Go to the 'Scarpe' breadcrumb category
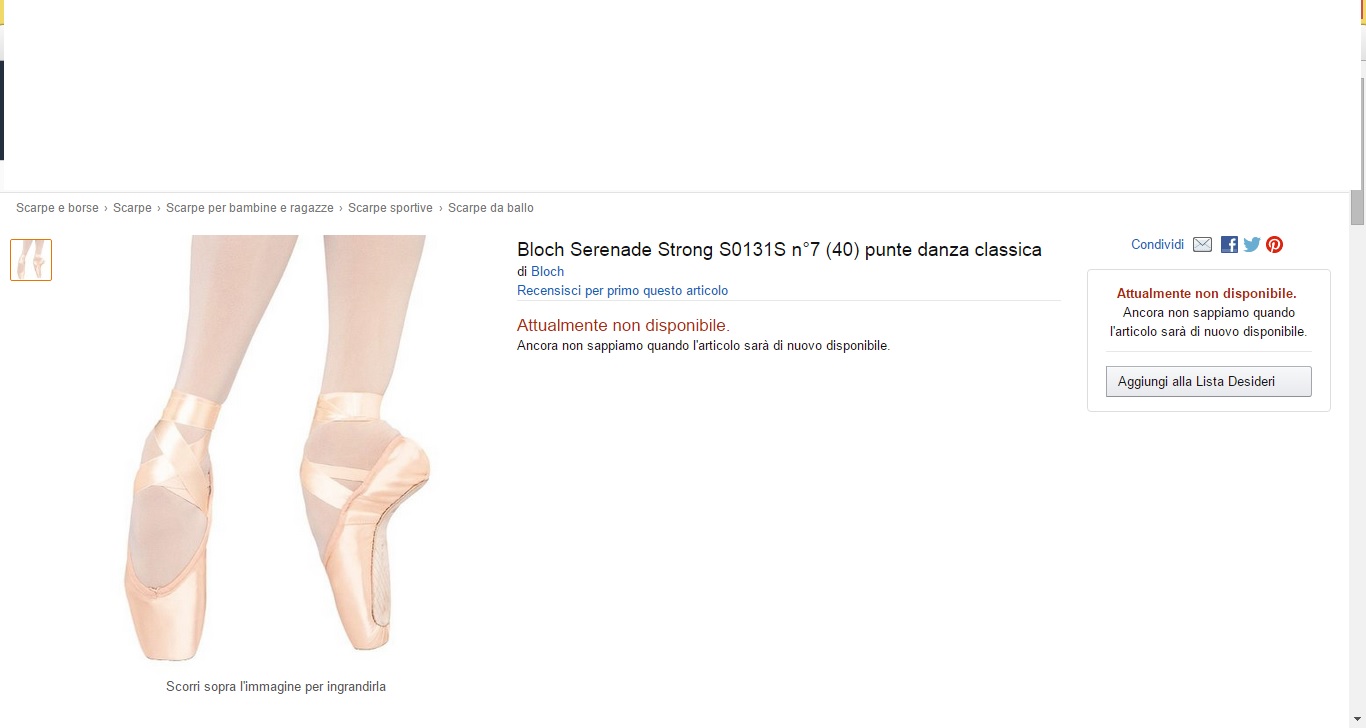Viewport: 1366px width, 728px height. pos(132,208)
